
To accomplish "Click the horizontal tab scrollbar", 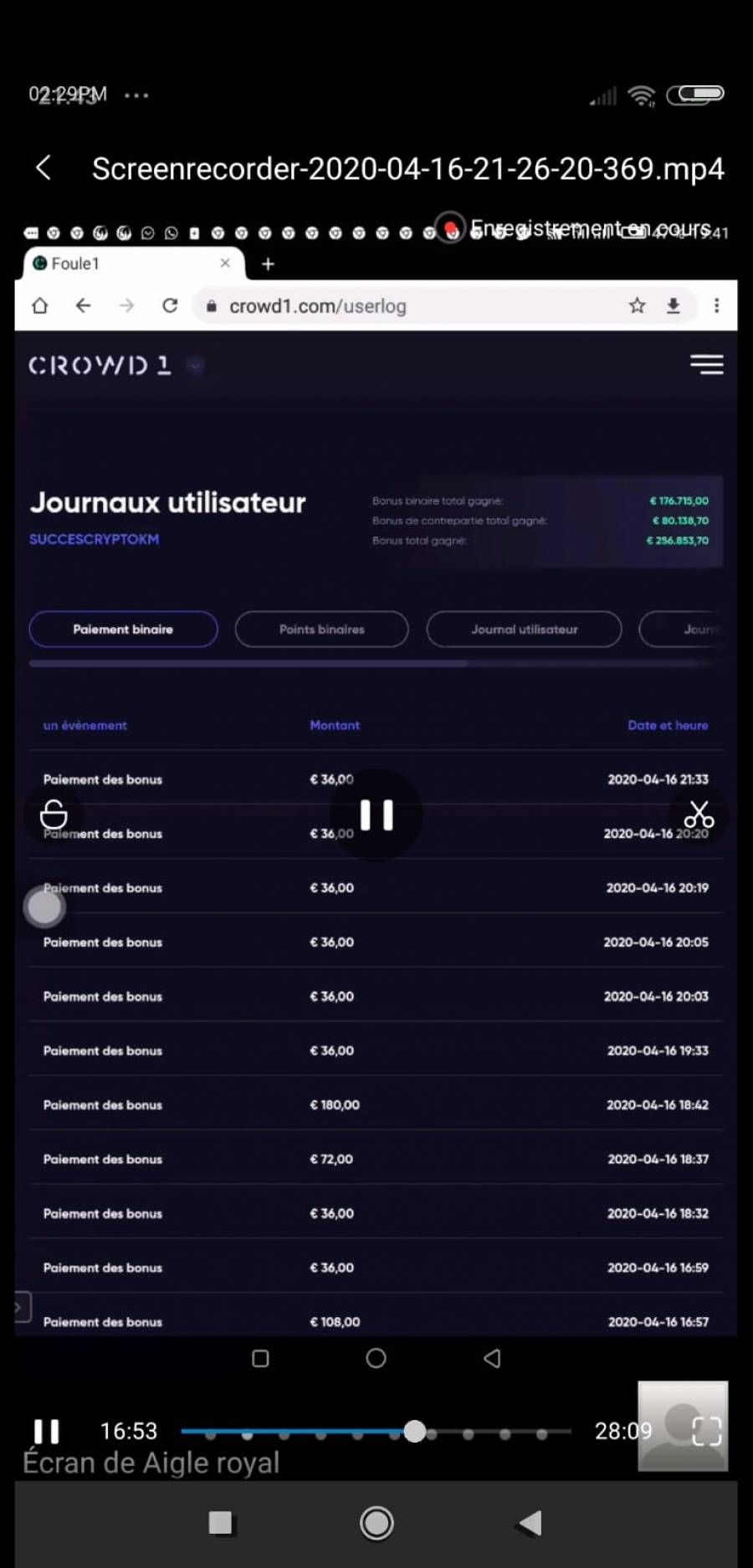I will [x=248, y=663].
